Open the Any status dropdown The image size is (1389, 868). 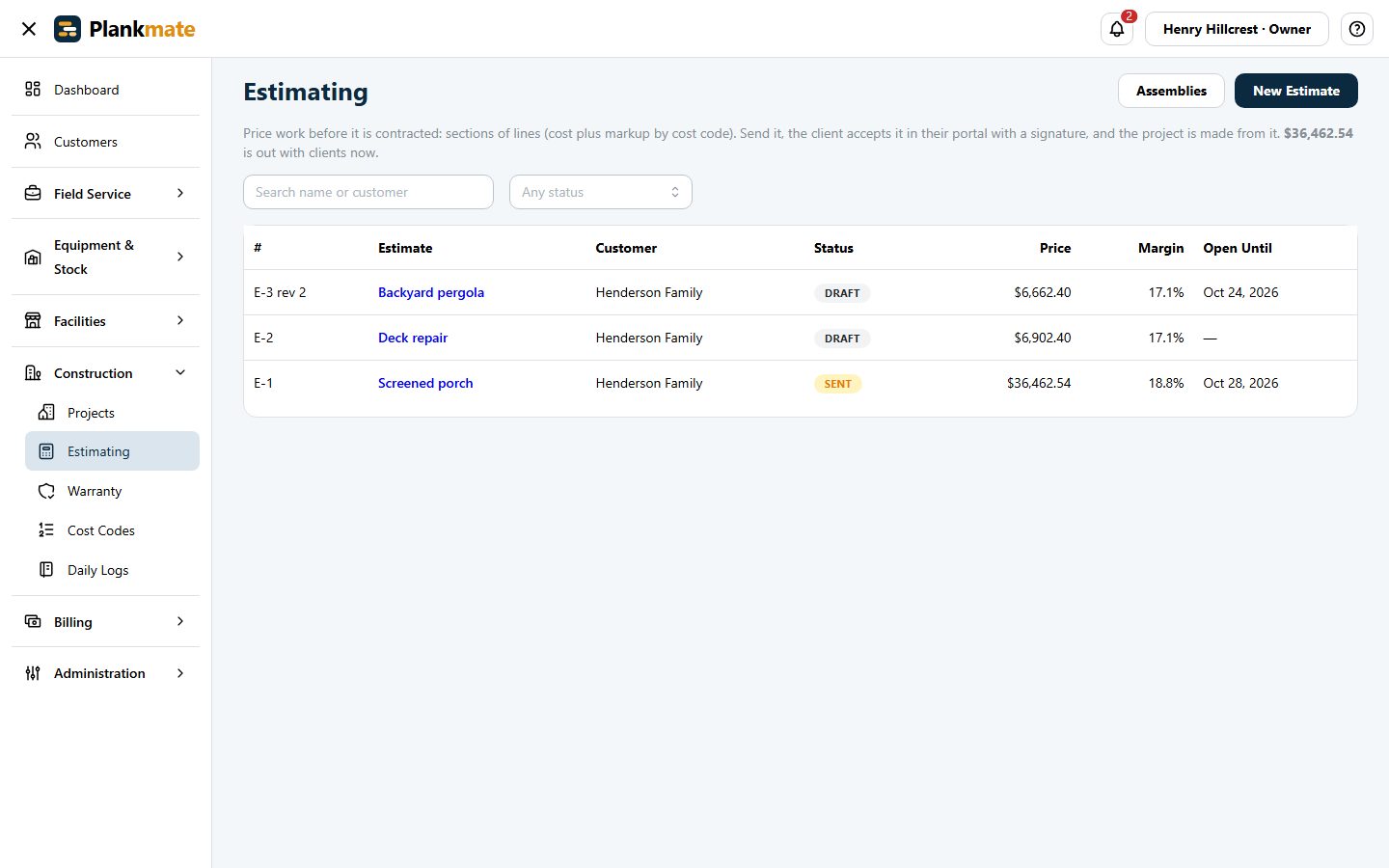pyautogui.click(x=601, y=192)
